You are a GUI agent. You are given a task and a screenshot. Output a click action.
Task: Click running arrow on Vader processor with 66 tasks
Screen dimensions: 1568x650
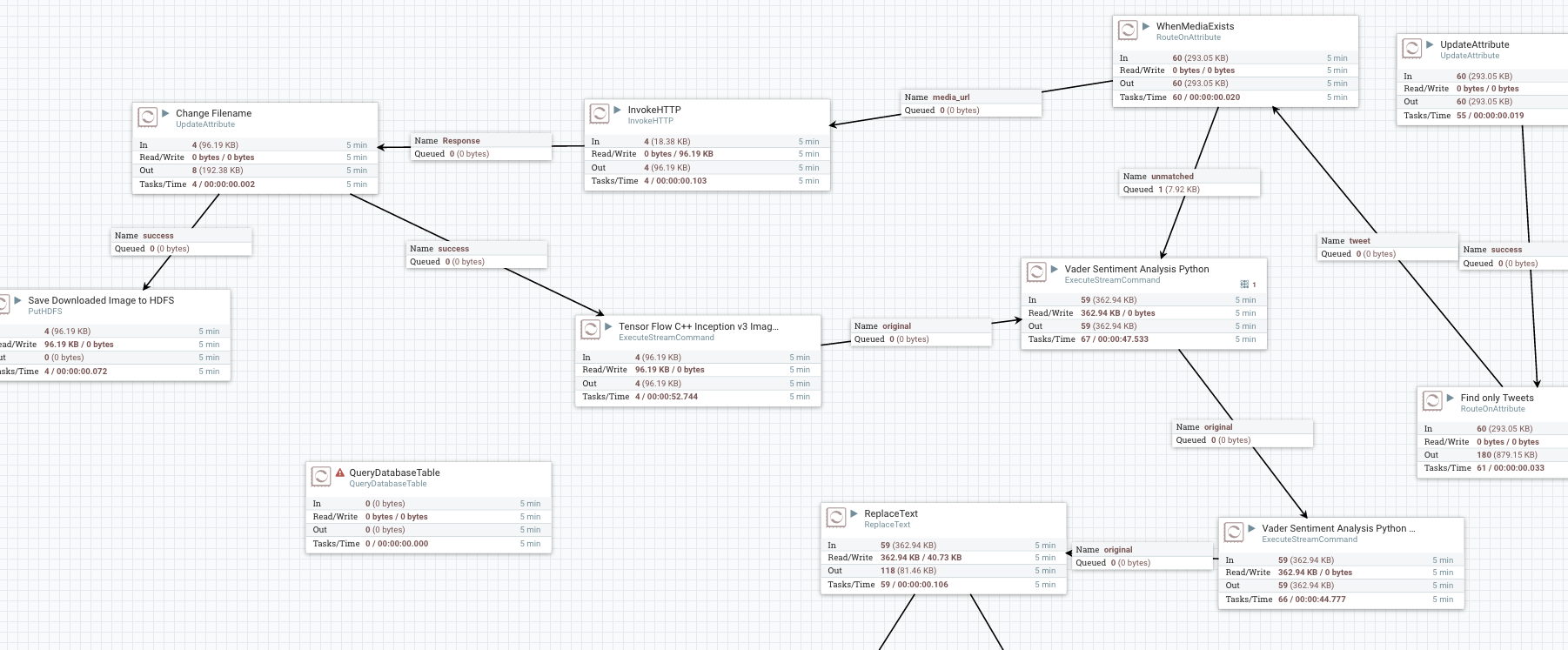point(1252,528)
